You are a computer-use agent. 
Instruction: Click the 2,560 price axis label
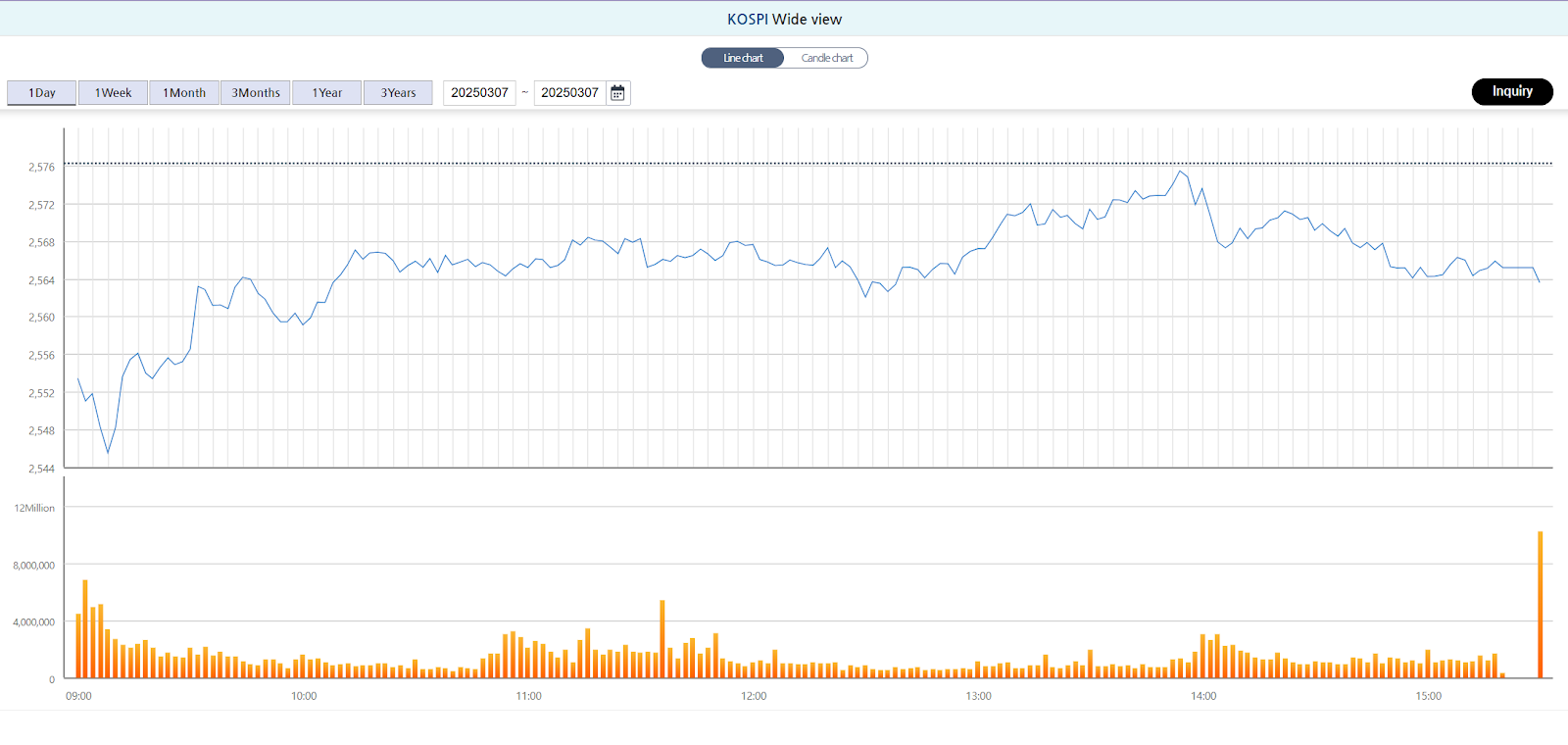tap(41, 318)
